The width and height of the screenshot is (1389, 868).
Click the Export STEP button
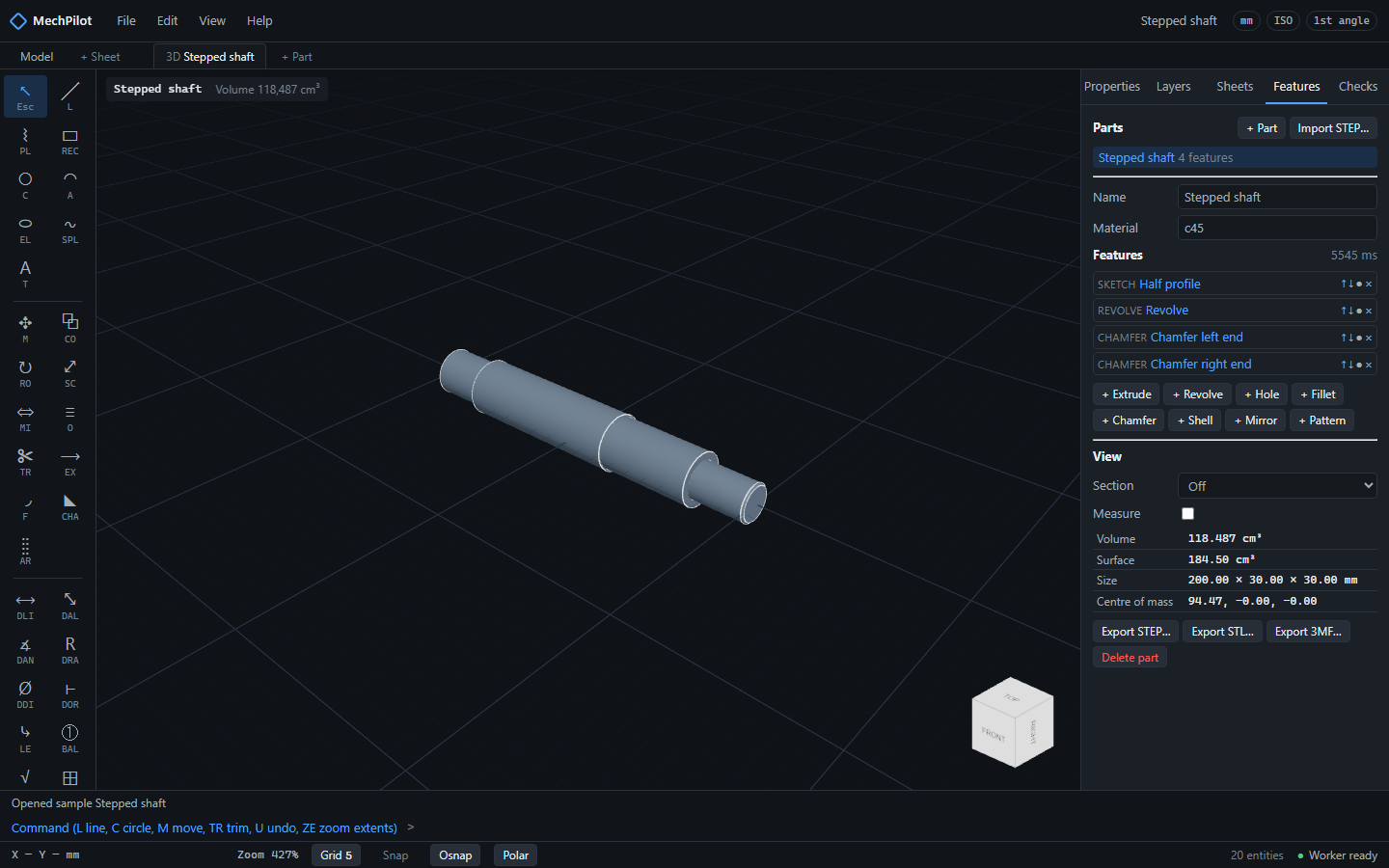pos(1135,632)
